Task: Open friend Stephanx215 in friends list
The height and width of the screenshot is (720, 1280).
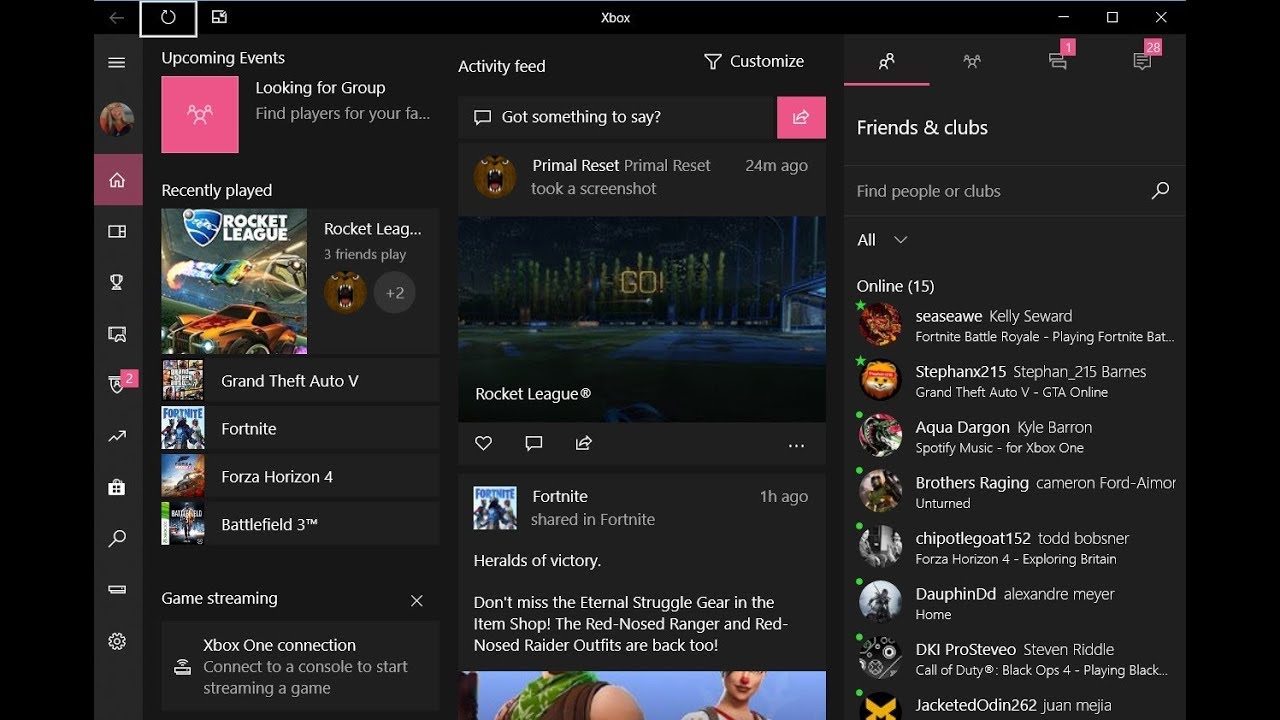Action: [1015, 381]
